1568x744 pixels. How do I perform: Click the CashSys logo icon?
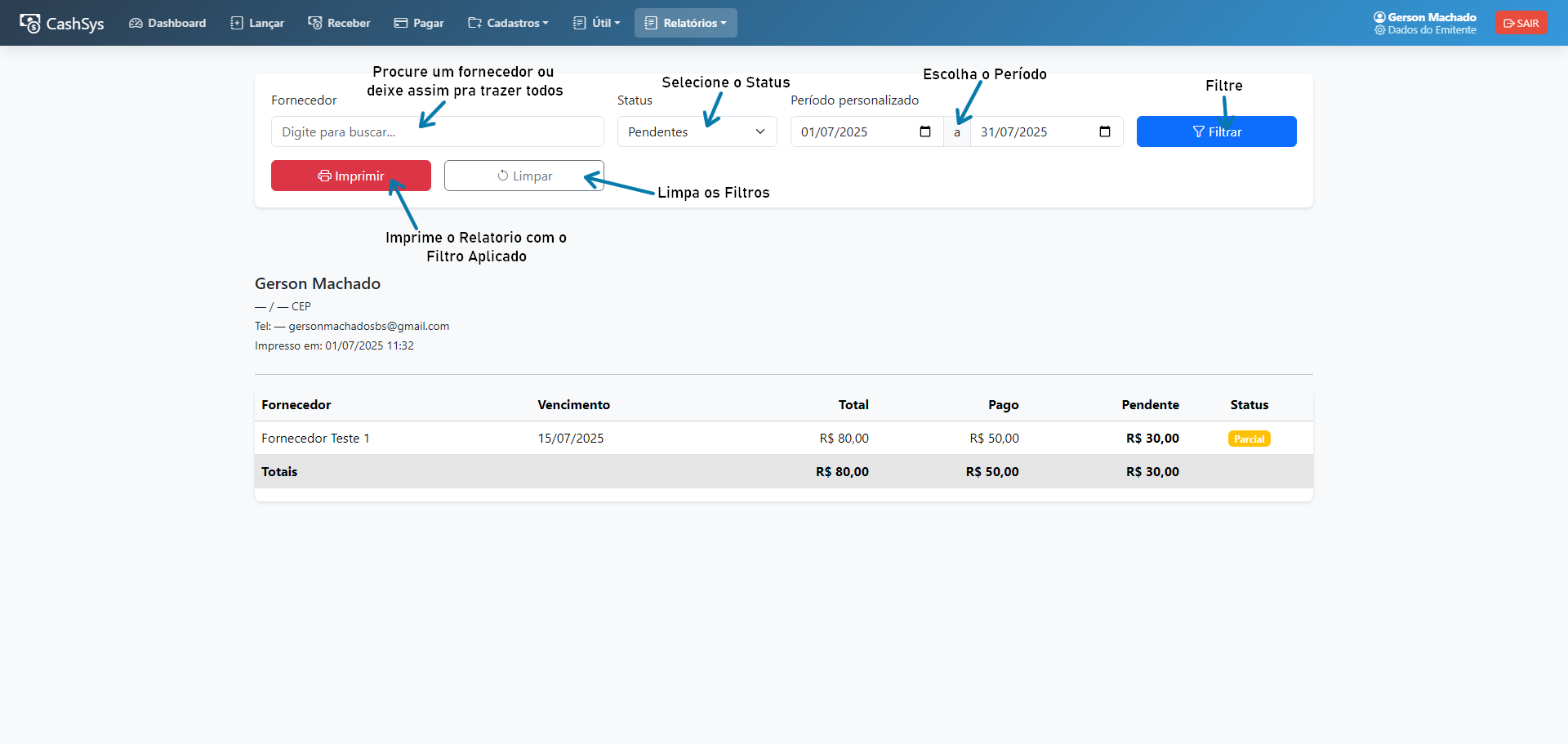[x=30, y=23]
